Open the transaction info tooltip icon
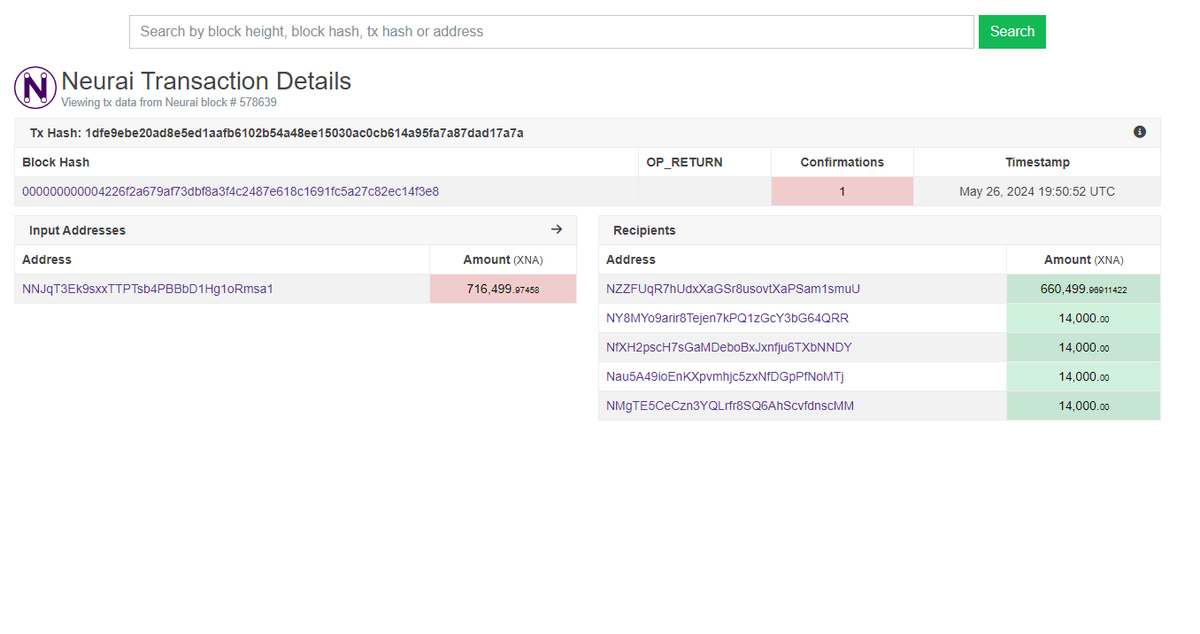 coord(1139,131)
